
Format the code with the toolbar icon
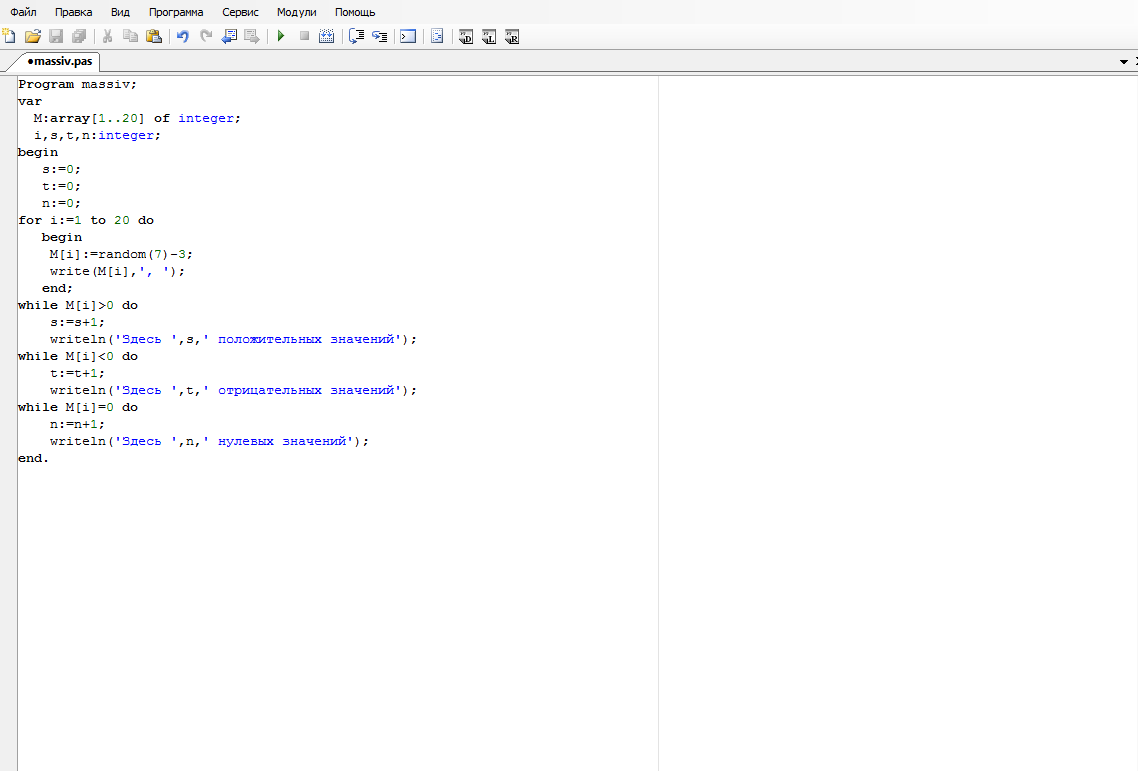pos(437,36)
